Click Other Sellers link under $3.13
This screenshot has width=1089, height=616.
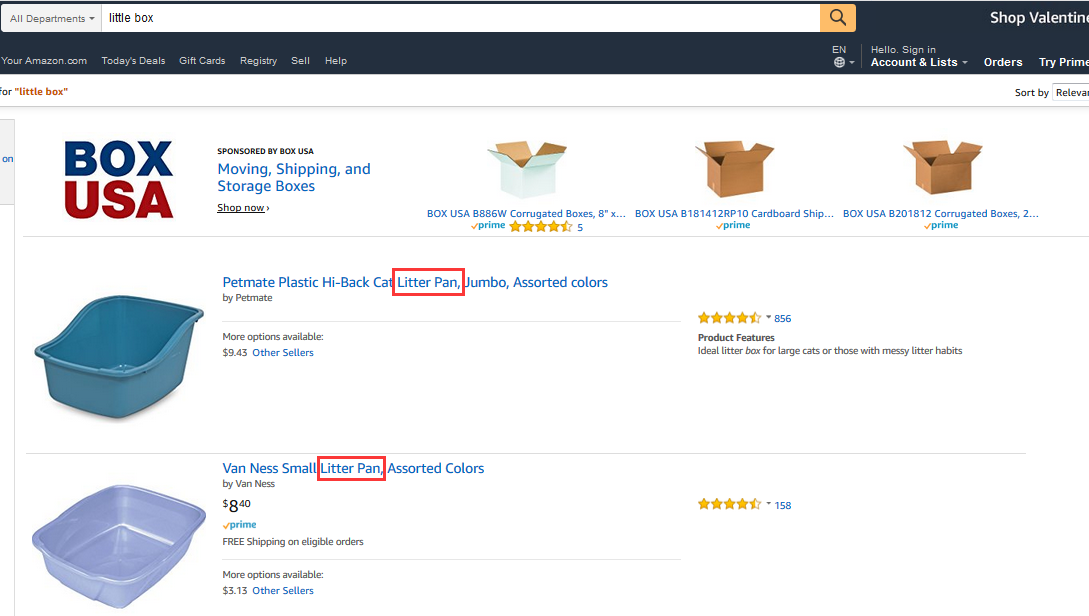[x=282, y=590]
